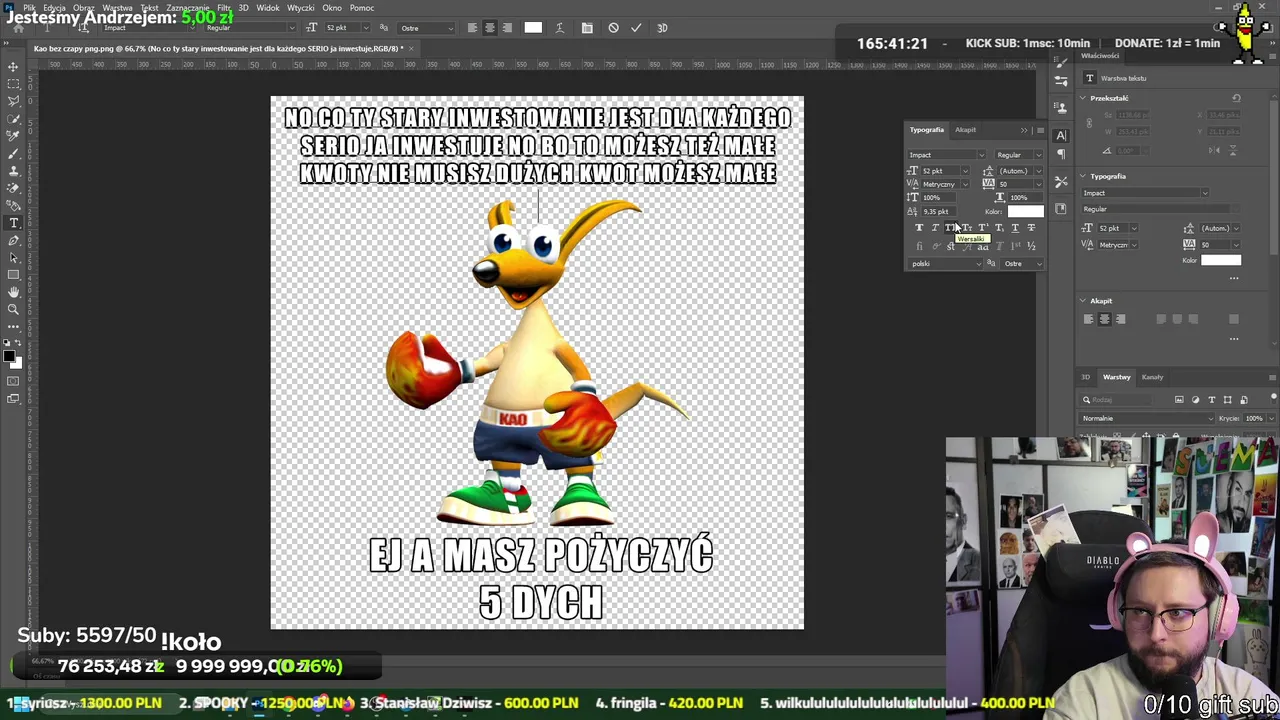Filter layers by adjustment layers
Image resolution: width=1280 pixels, height=720 pixels.
pyautogui.click(x=1195, y=400)
